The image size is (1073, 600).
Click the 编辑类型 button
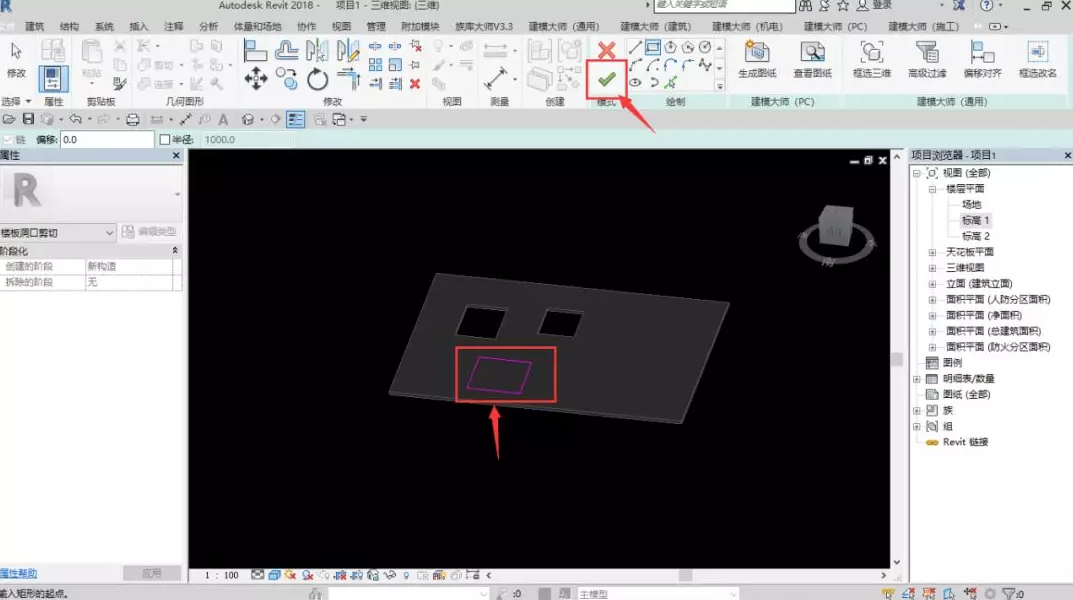pyautogui.click(x=149, y=232)
